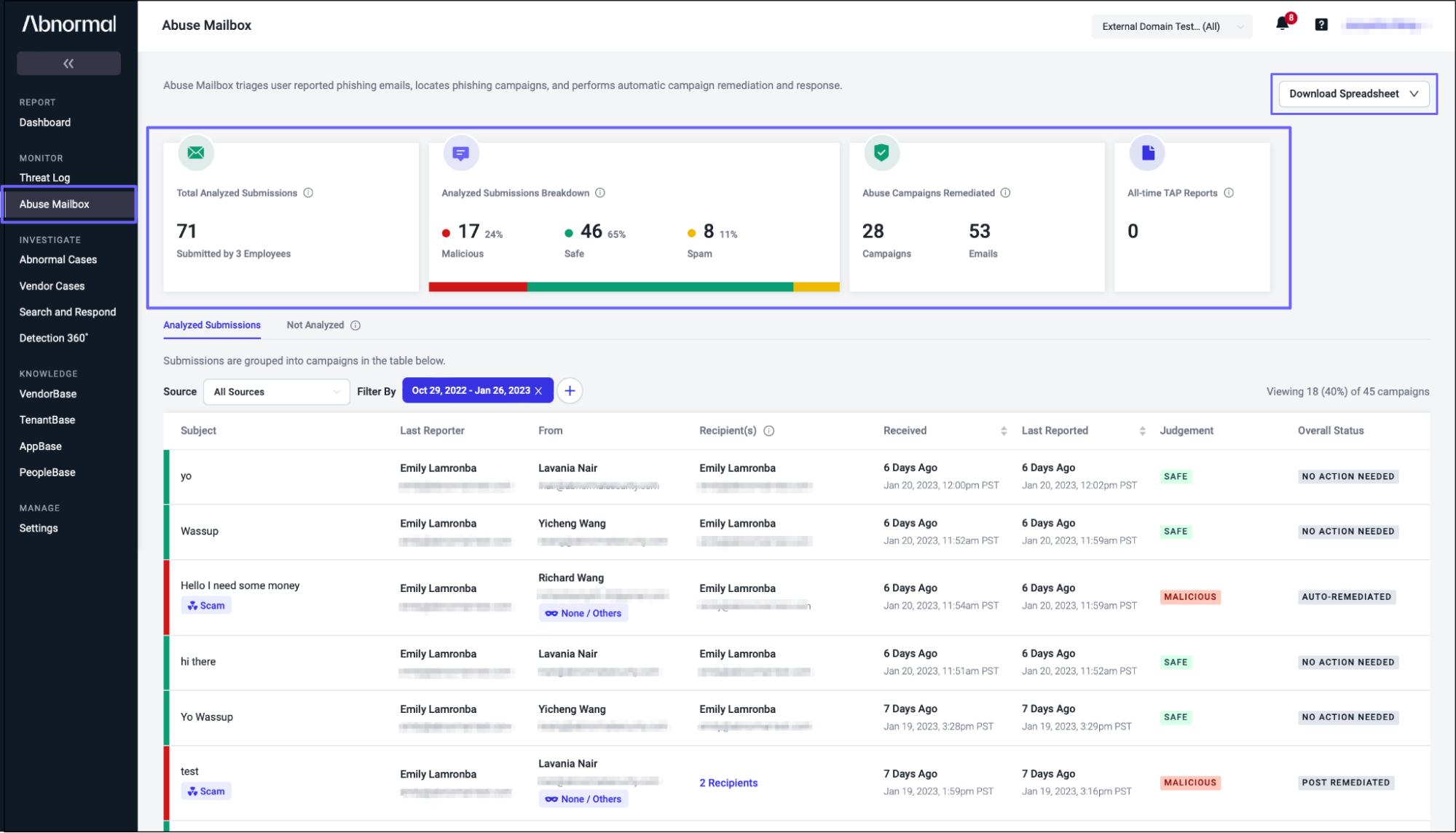
Task: Open the 2 Recipients link
Action: tap(728, 783)
